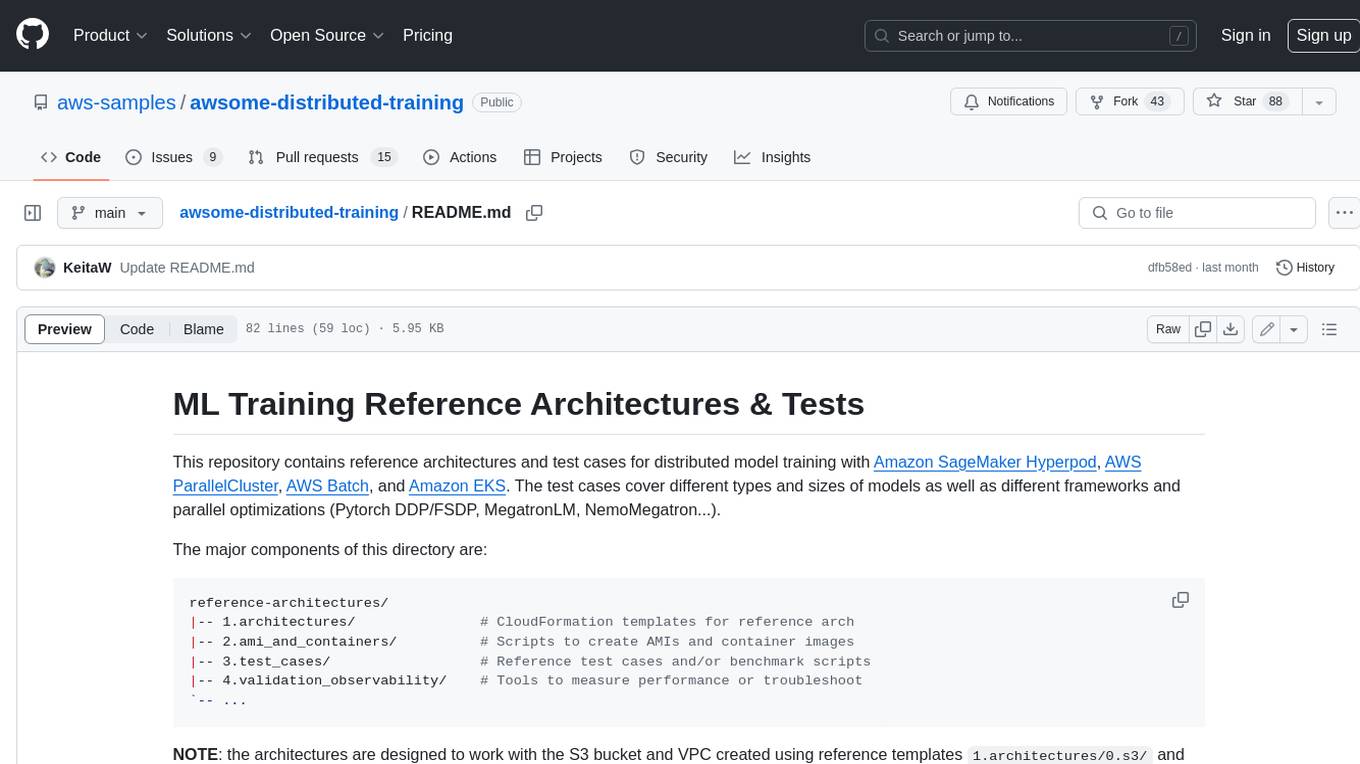View file History
Viewport: 1360px width, 764px height.
1305,267
